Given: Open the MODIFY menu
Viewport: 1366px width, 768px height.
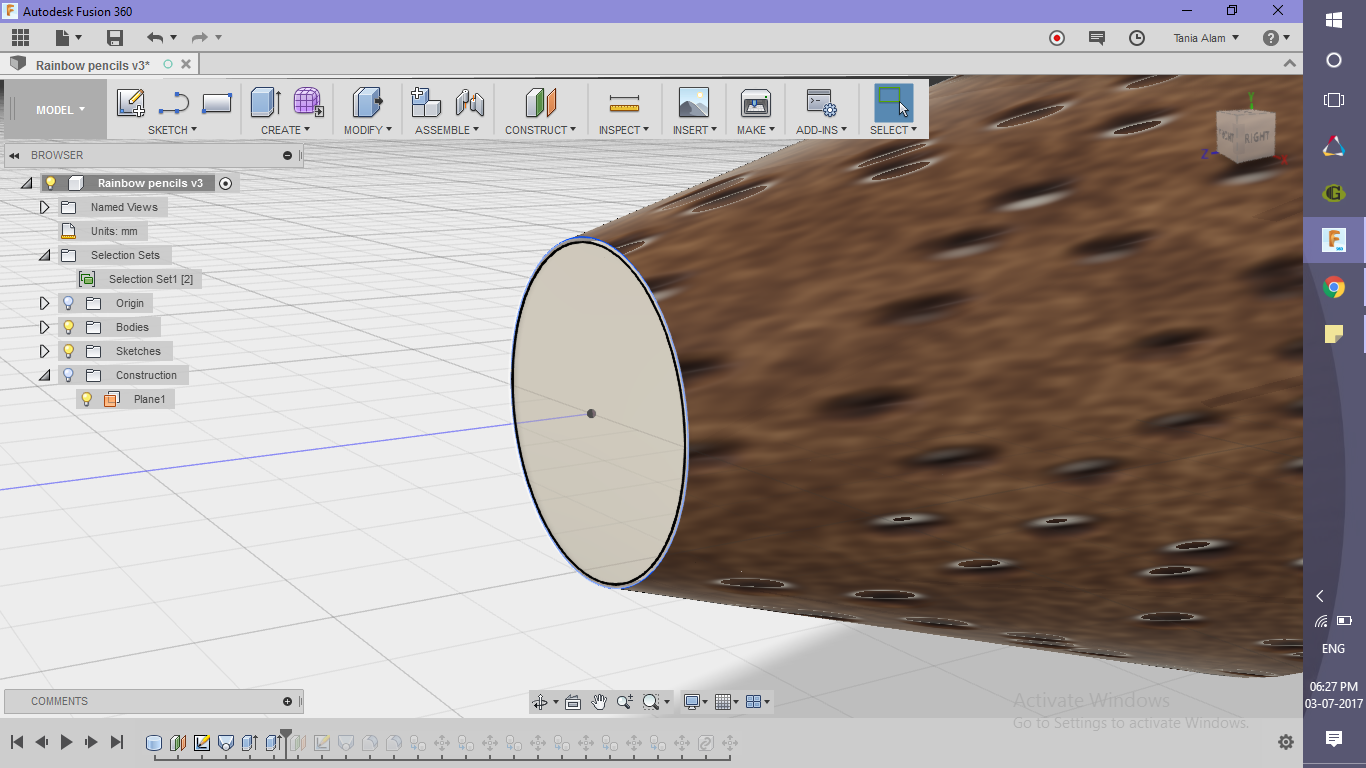Looking at the screenshot, I should pyautogui.click(x=368, y=130).
